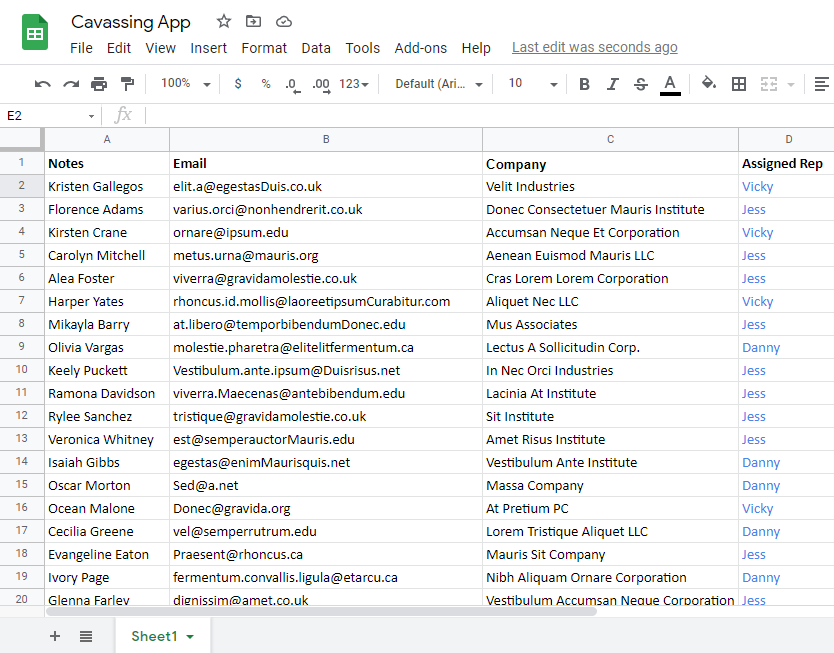Select the Assigned Rep header cell
The image size is (834, 653).
coord(787,163)
